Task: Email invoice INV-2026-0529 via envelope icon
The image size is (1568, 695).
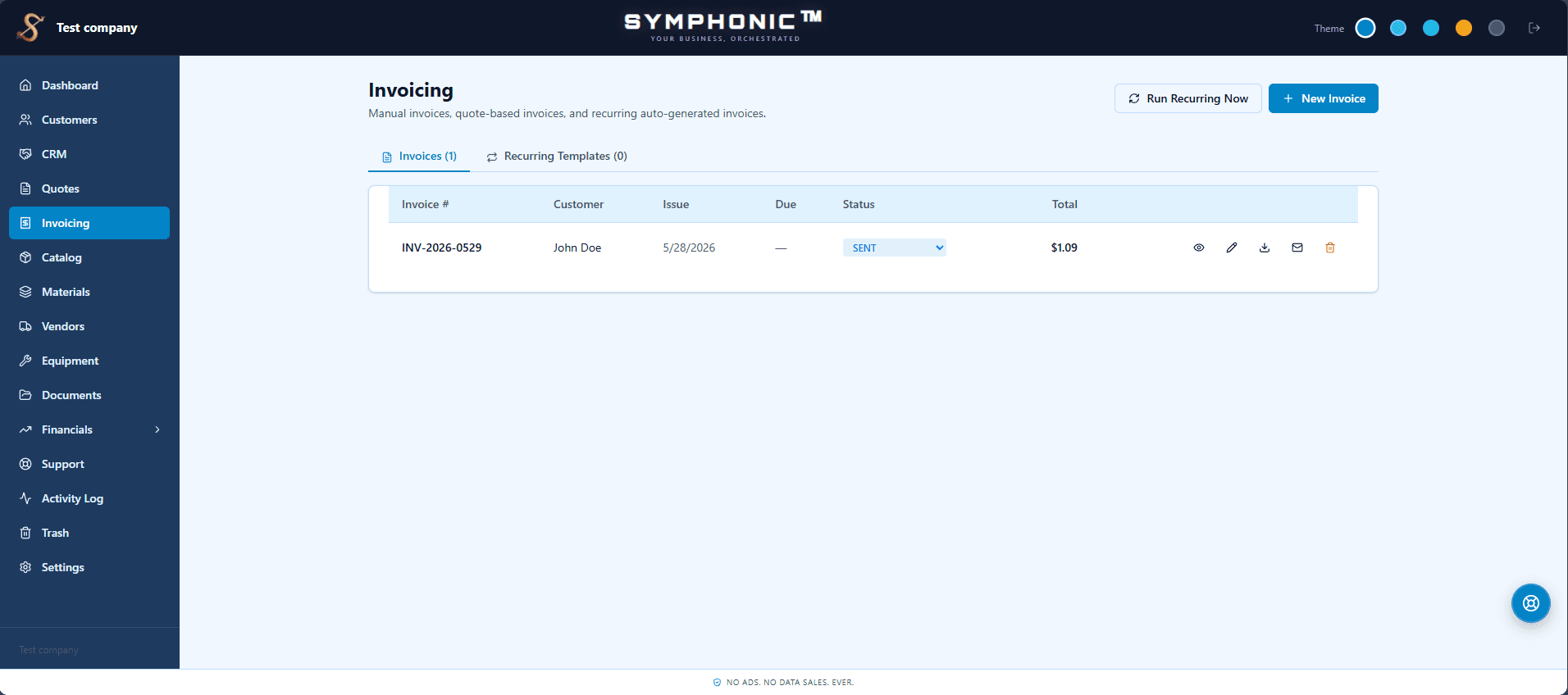Action: click(1297, 248)
